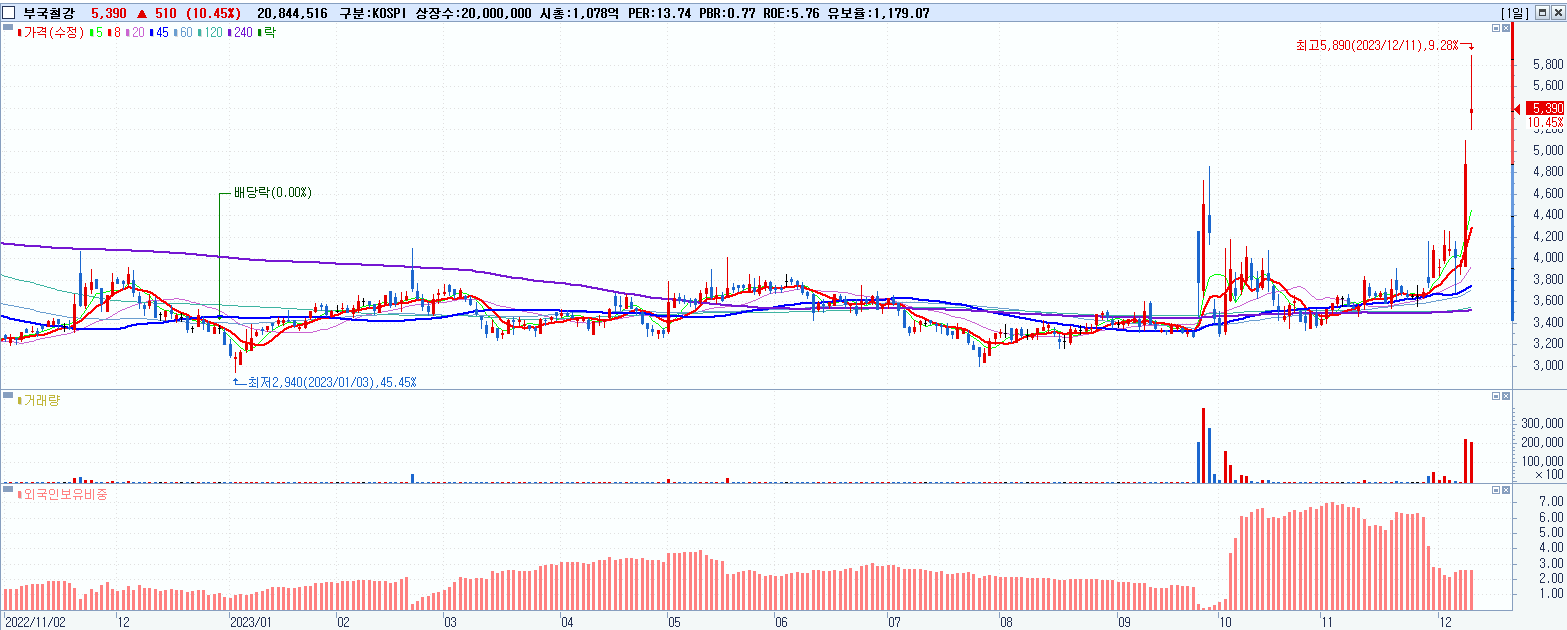Viewport: 1567px width, 630px height.
Task: Click the 20,844,516 figure in header
Action: [292, 13]
